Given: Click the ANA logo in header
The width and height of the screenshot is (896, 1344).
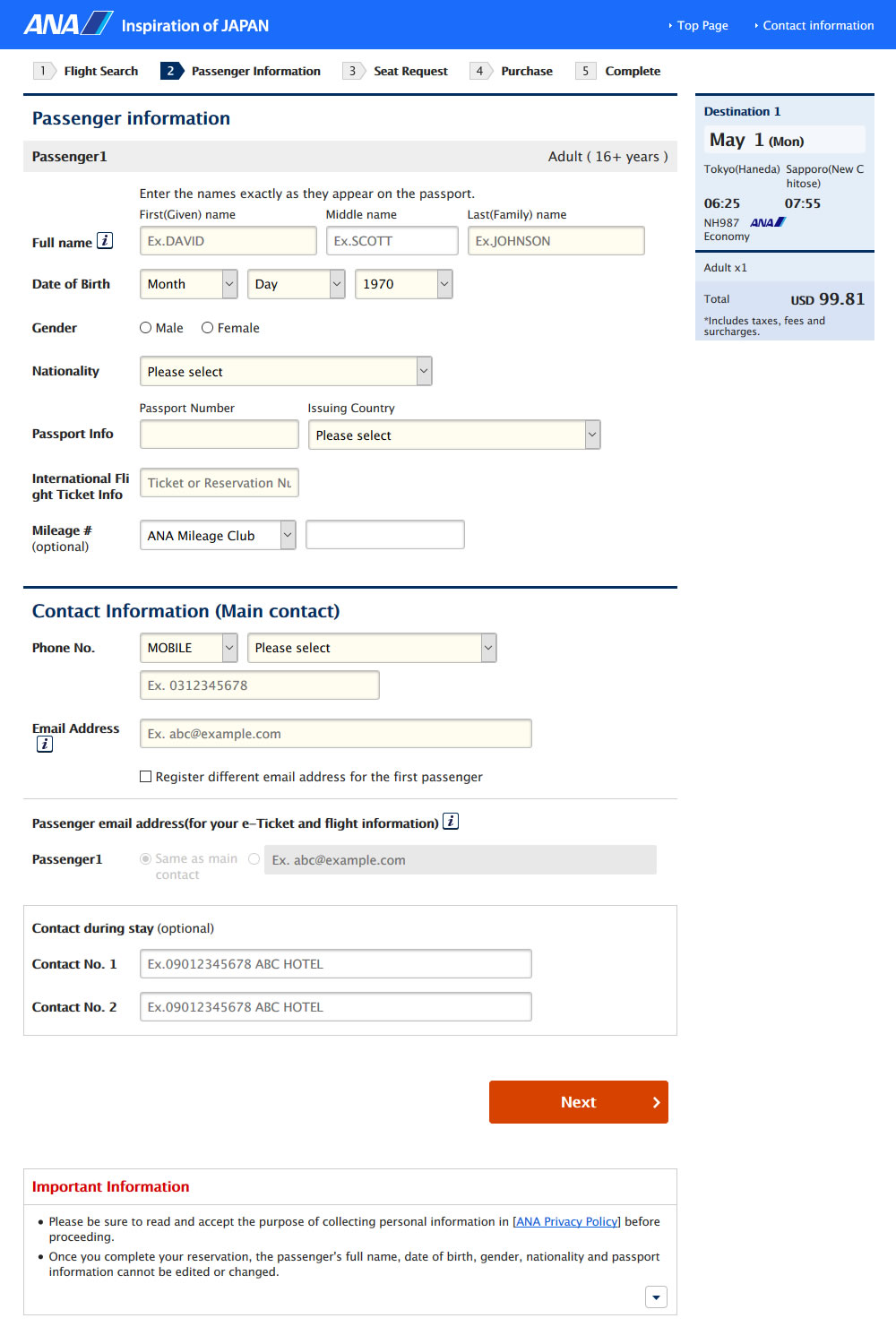Looking at the screenshot, I should pos(68,24).
